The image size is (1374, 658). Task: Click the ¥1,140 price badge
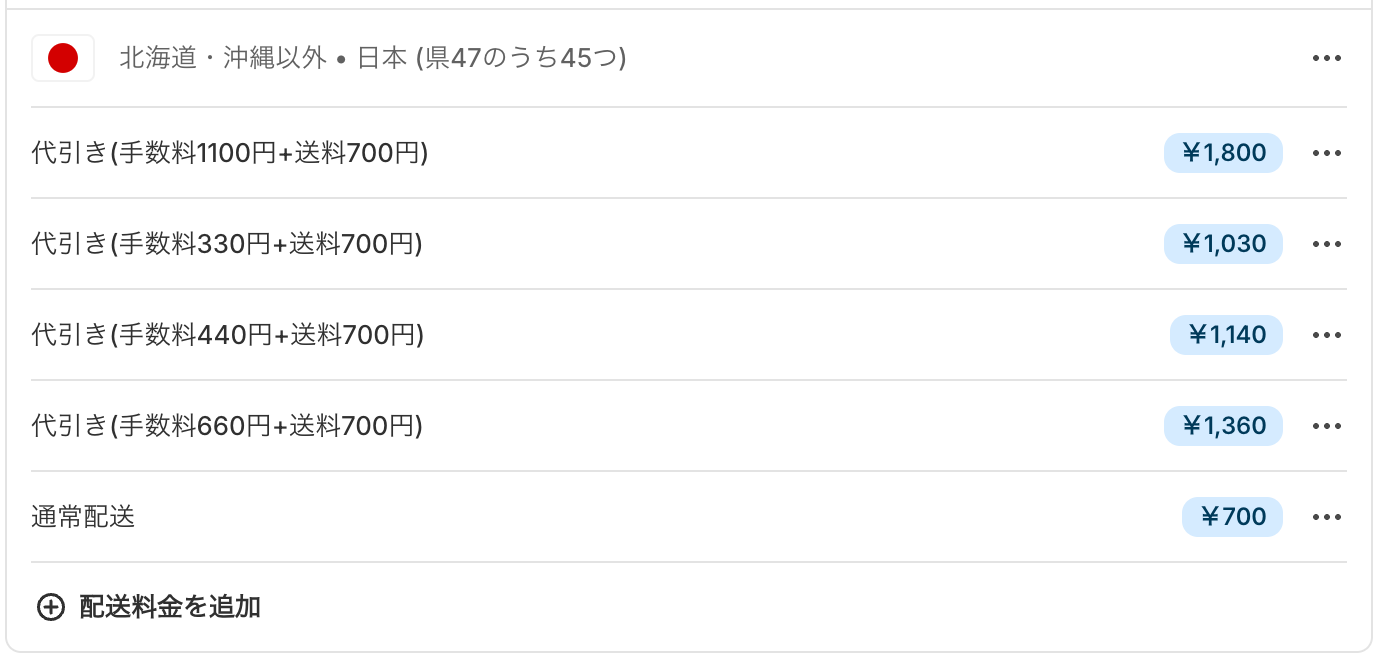point(1226,335)
